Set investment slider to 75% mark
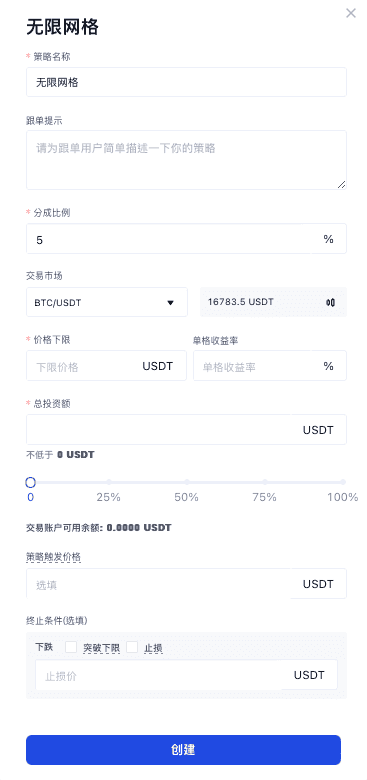This screenshot has width=367, height=780. [x=265, y=482]
